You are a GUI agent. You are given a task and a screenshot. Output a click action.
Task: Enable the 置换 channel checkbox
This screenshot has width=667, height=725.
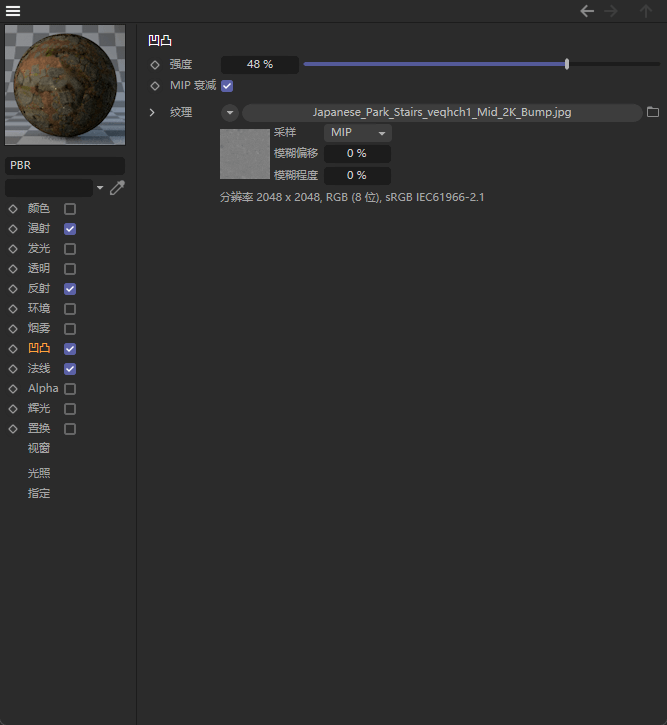[70, 429]
